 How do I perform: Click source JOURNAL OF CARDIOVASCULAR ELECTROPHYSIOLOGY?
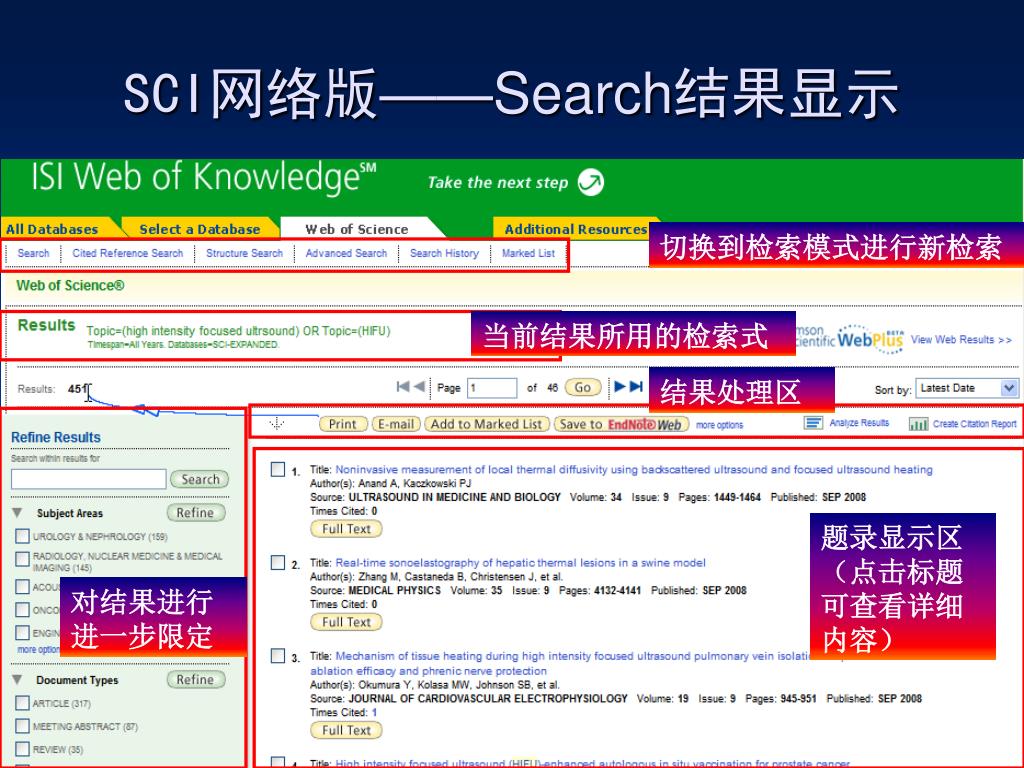[x=488, y=699]
